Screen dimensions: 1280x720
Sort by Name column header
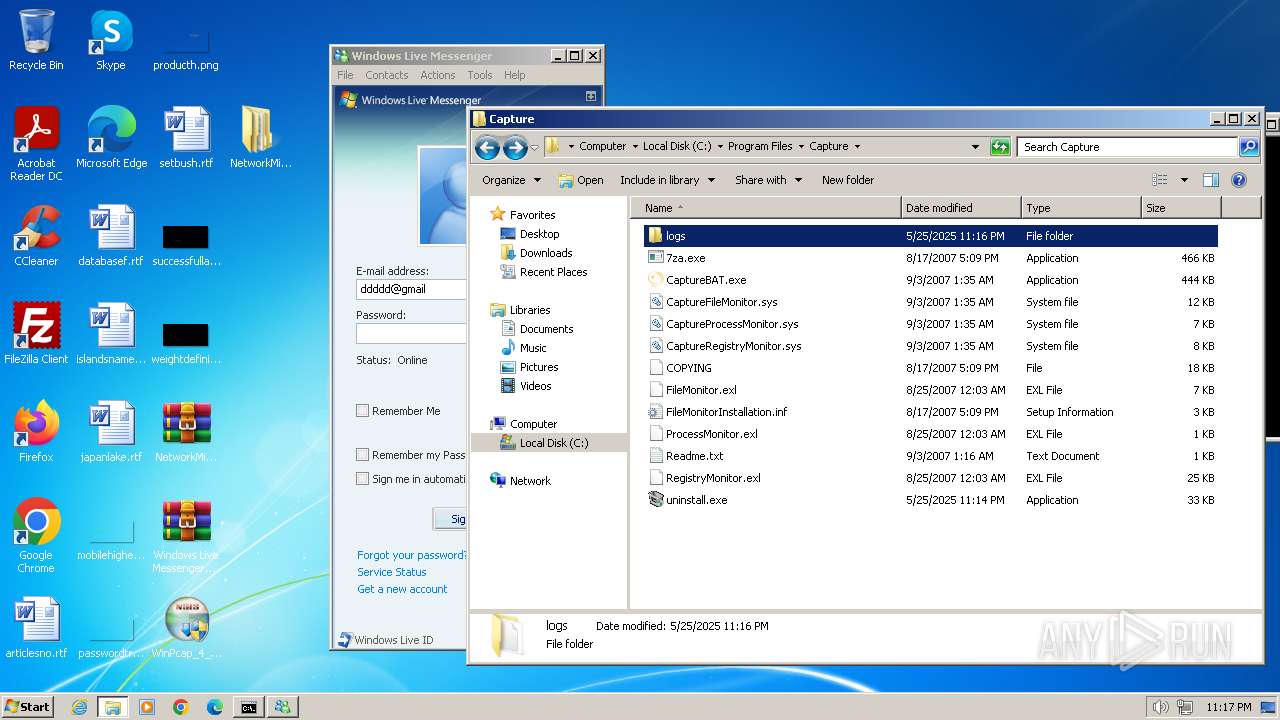(x=765, y=208)
